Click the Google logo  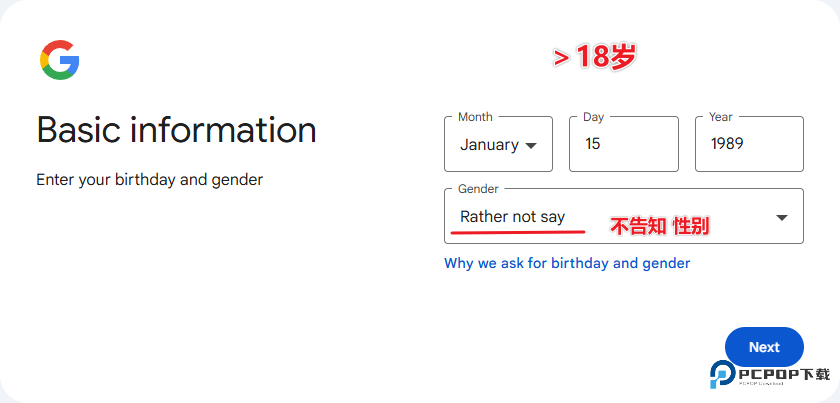[60, 60]
